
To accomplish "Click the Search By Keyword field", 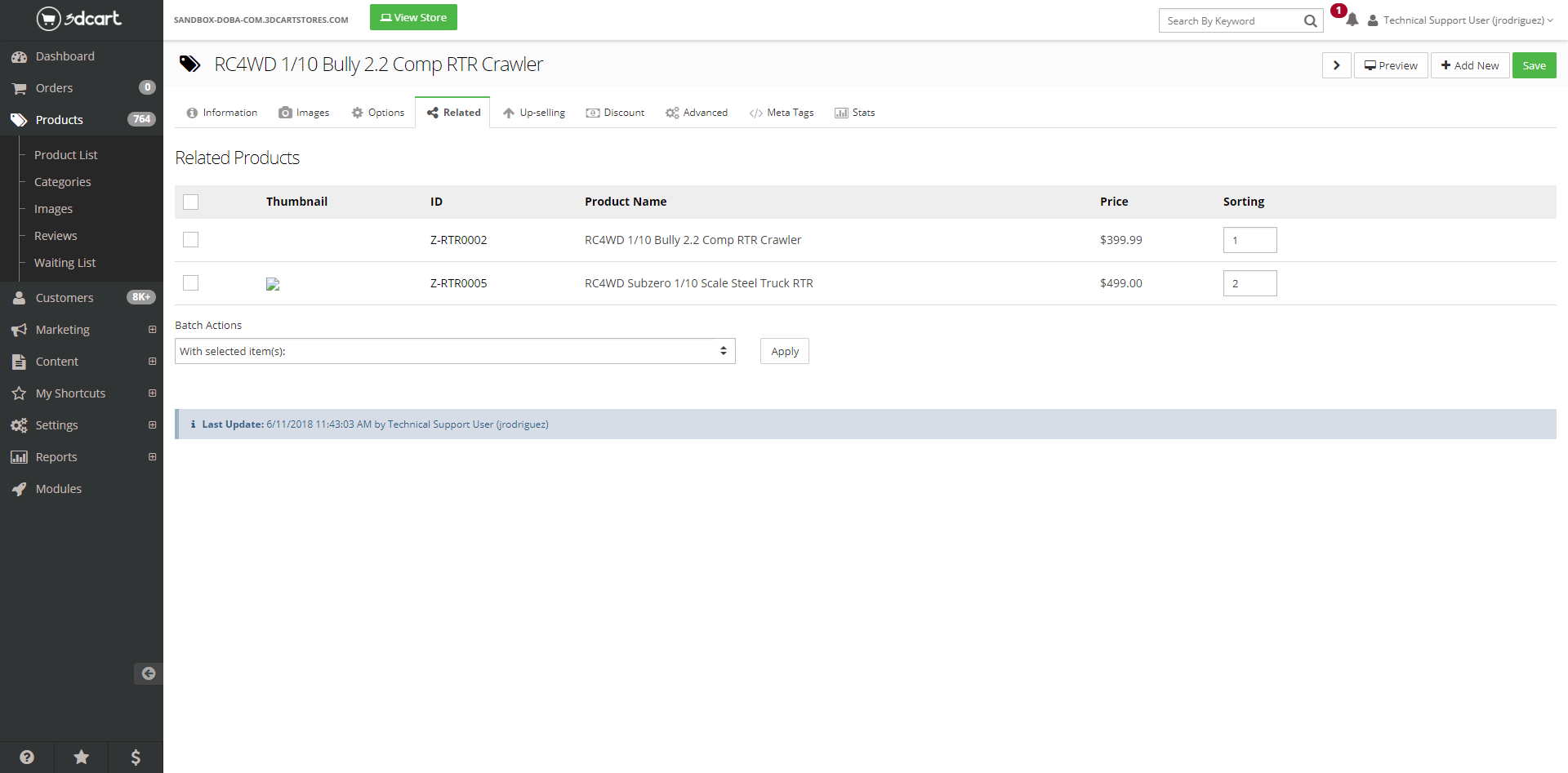I will click(x=1230, y=21).
